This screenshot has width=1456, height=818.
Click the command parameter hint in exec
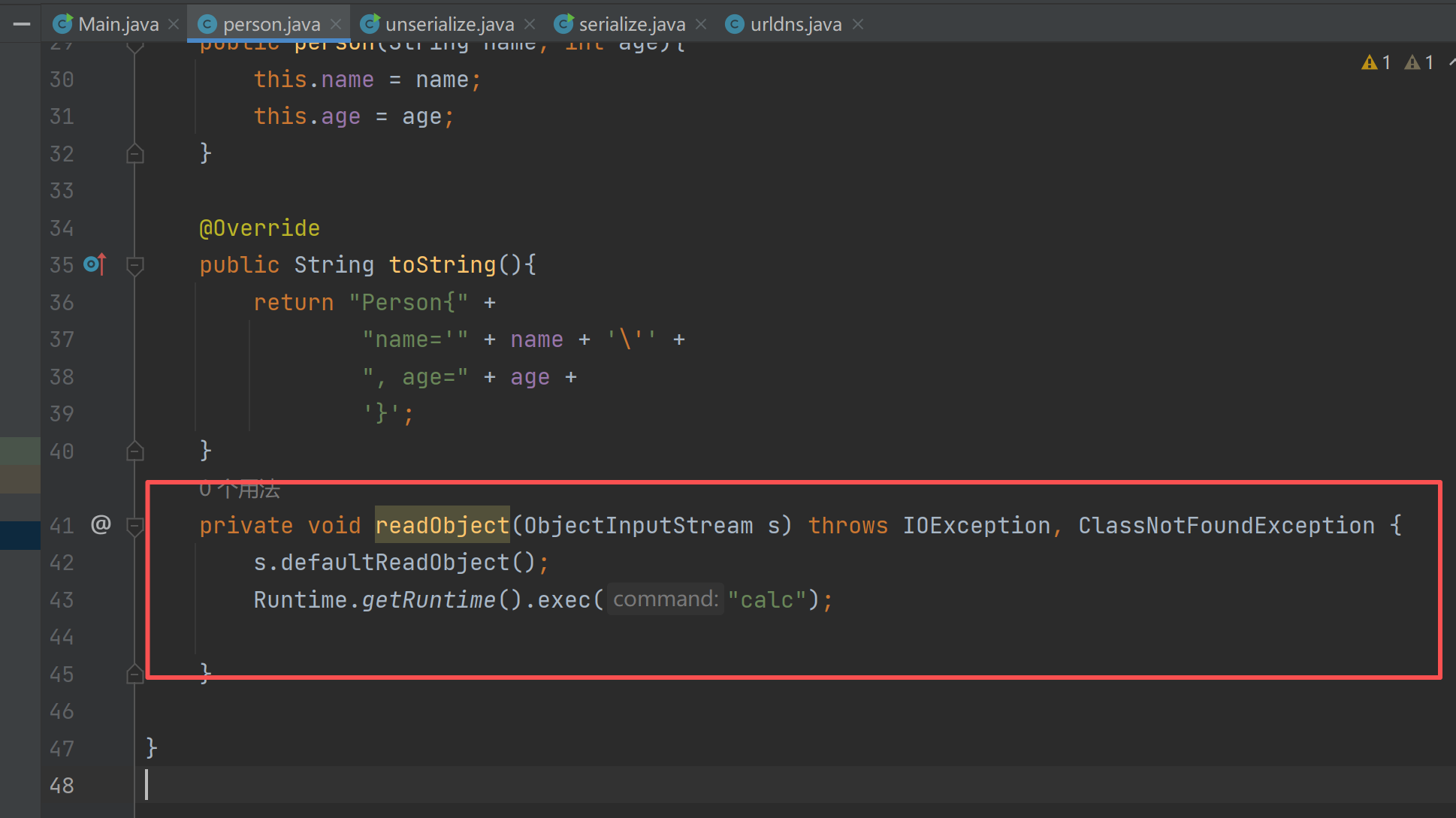pos(665,599)
